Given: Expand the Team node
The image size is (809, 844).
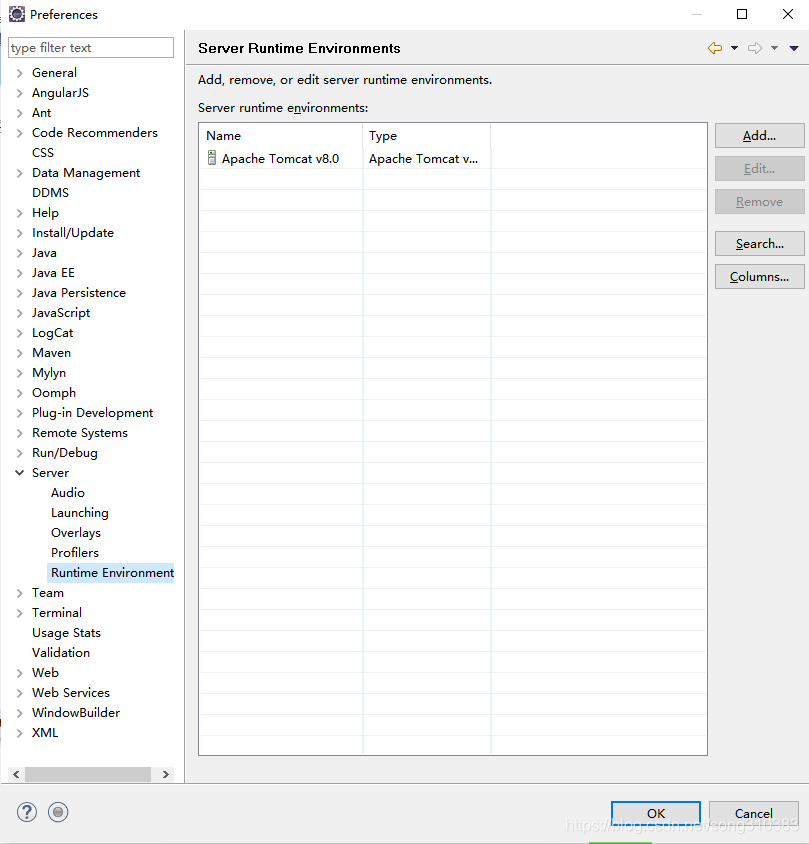Looking at the screenshot, I should pyautogui.click(x=19, y=593).
